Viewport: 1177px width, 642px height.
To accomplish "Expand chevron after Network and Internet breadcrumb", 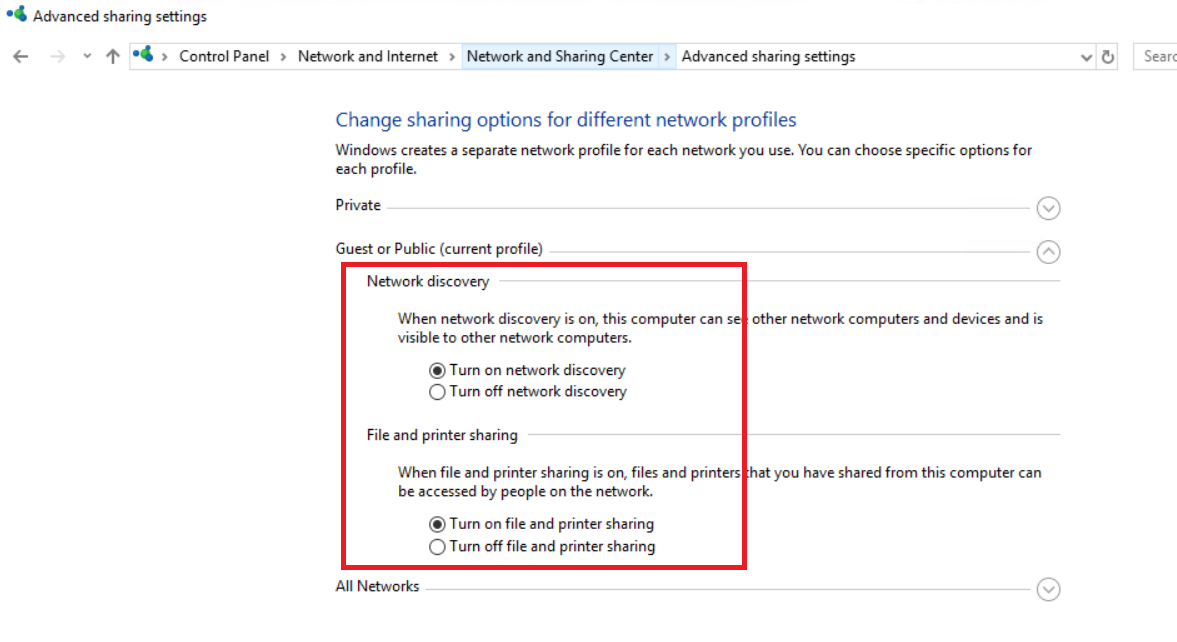I will point(452,57).
